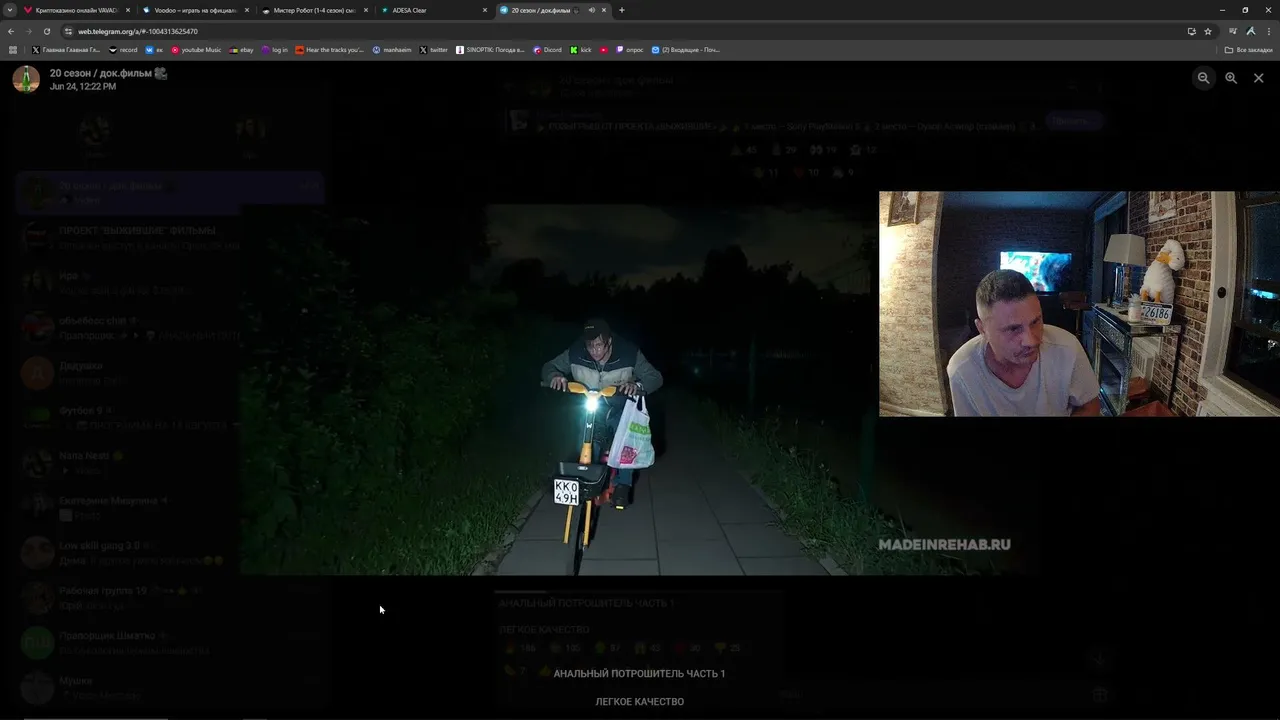Open the youtube Music bookmark
Viewport: 1280px width, 720px height.
tap(196, 49)
